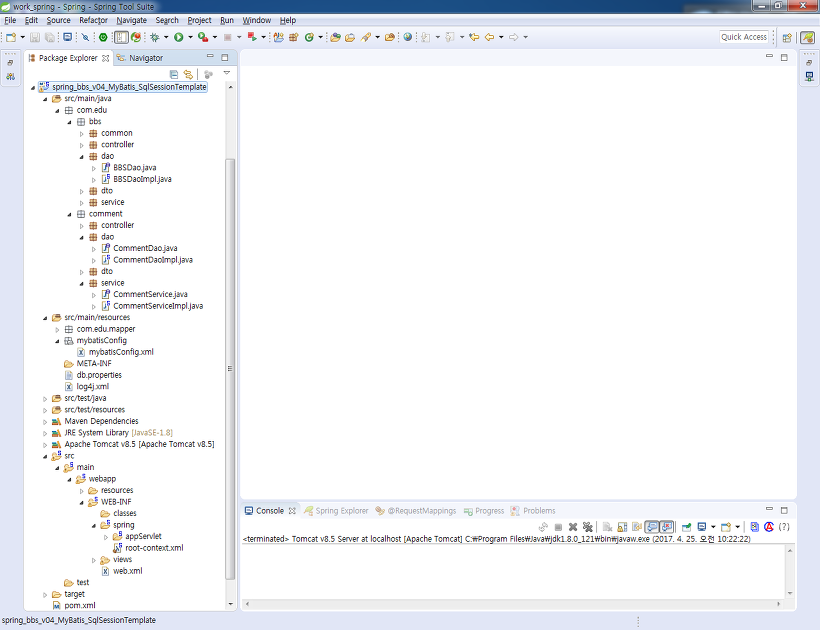Open New file dropdown arrow
820x630 pixels.
click(x=22, y=37)
